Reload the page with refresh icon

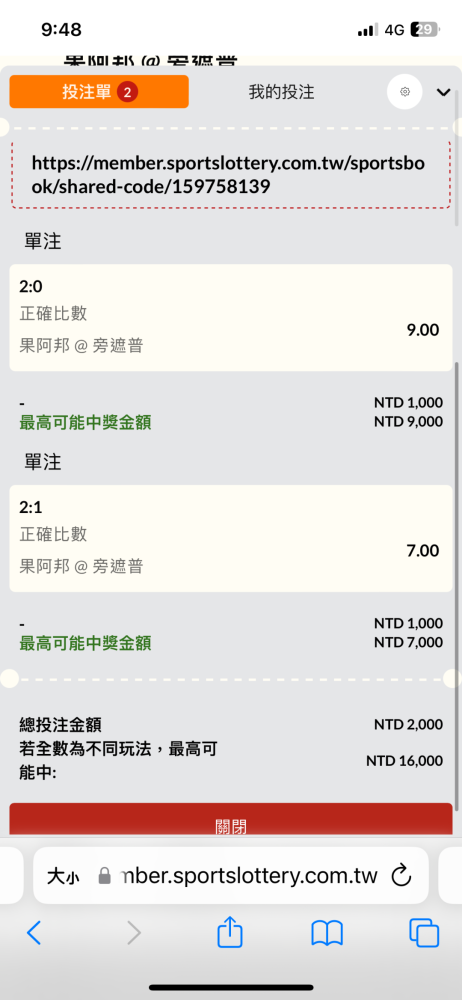coord(401,876)
